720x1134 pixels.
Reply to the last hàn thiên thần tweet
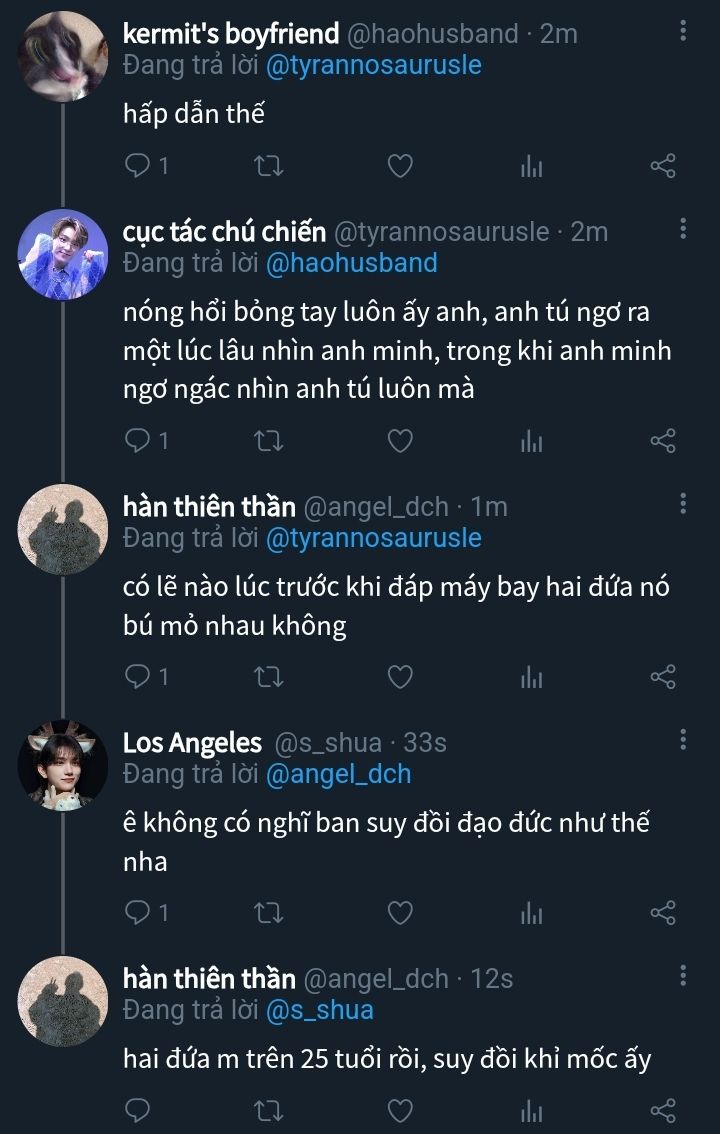tap(138, 1109)
